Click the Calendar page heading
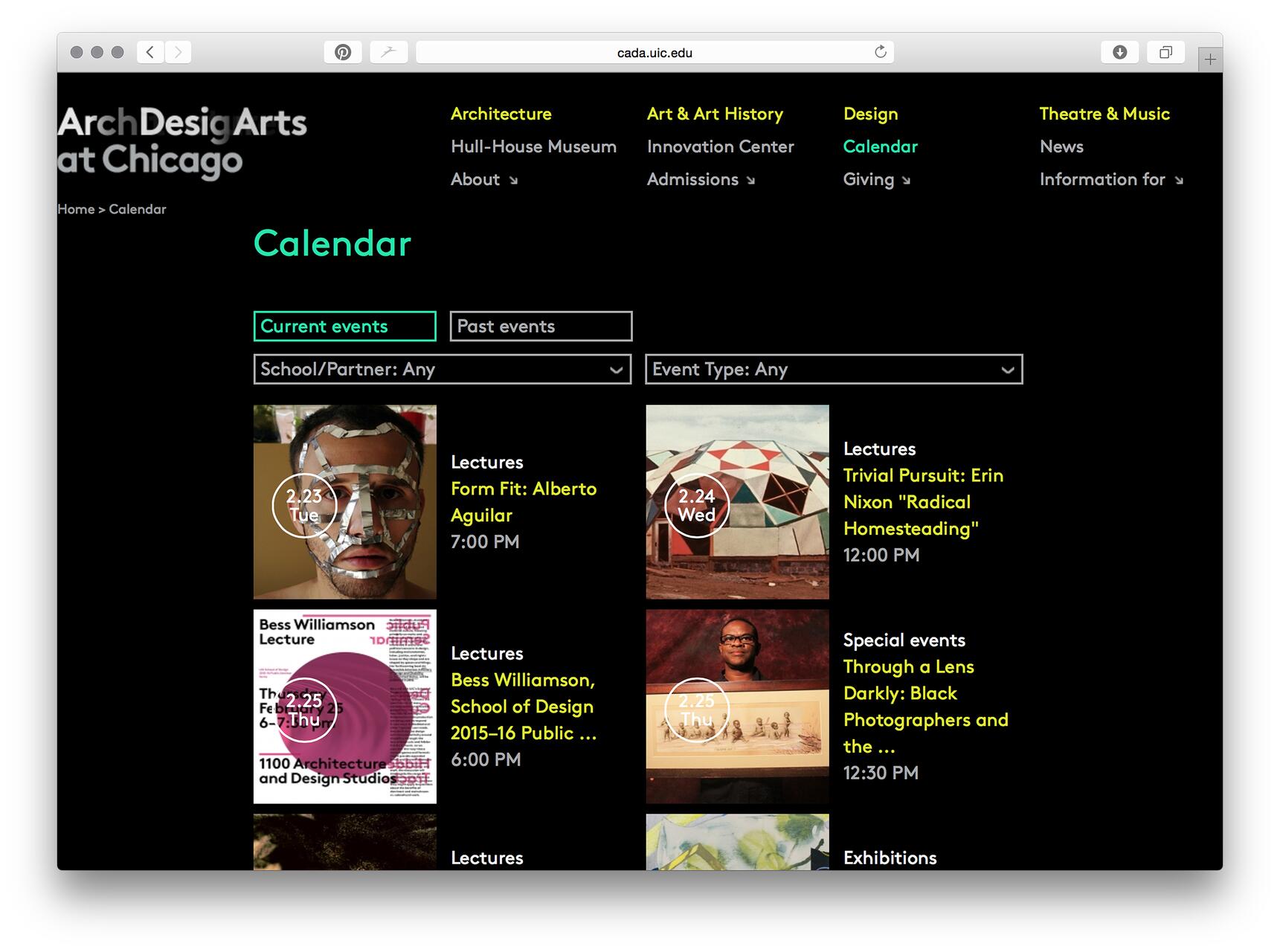Viewport: 1280px width, 952px height. [332, 243]
